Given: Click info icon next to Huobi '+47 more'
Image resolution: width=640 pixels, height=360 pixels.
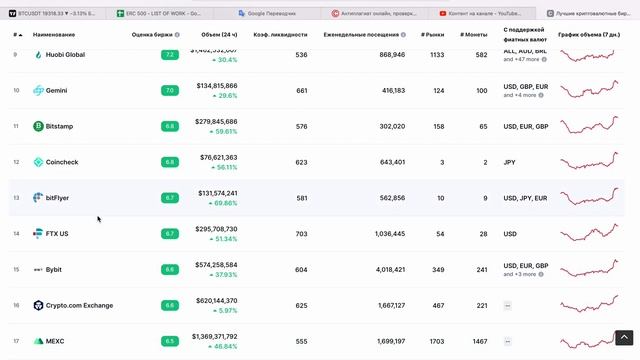Looking at the screenshot, I should [544, 60].
